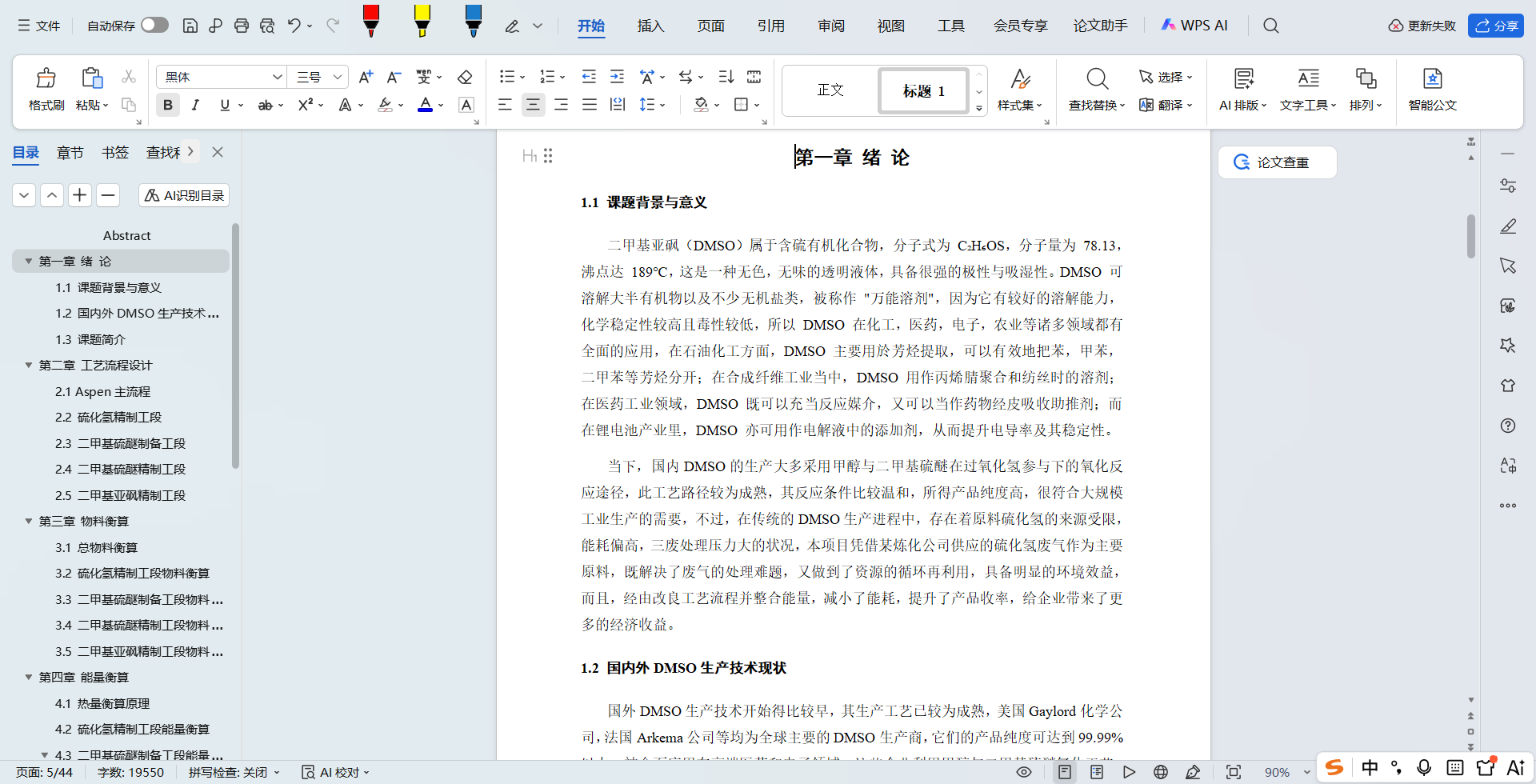The image size is (1536, 784).
Task: Click the AI排版 icon
Action: coord(1243,78)
